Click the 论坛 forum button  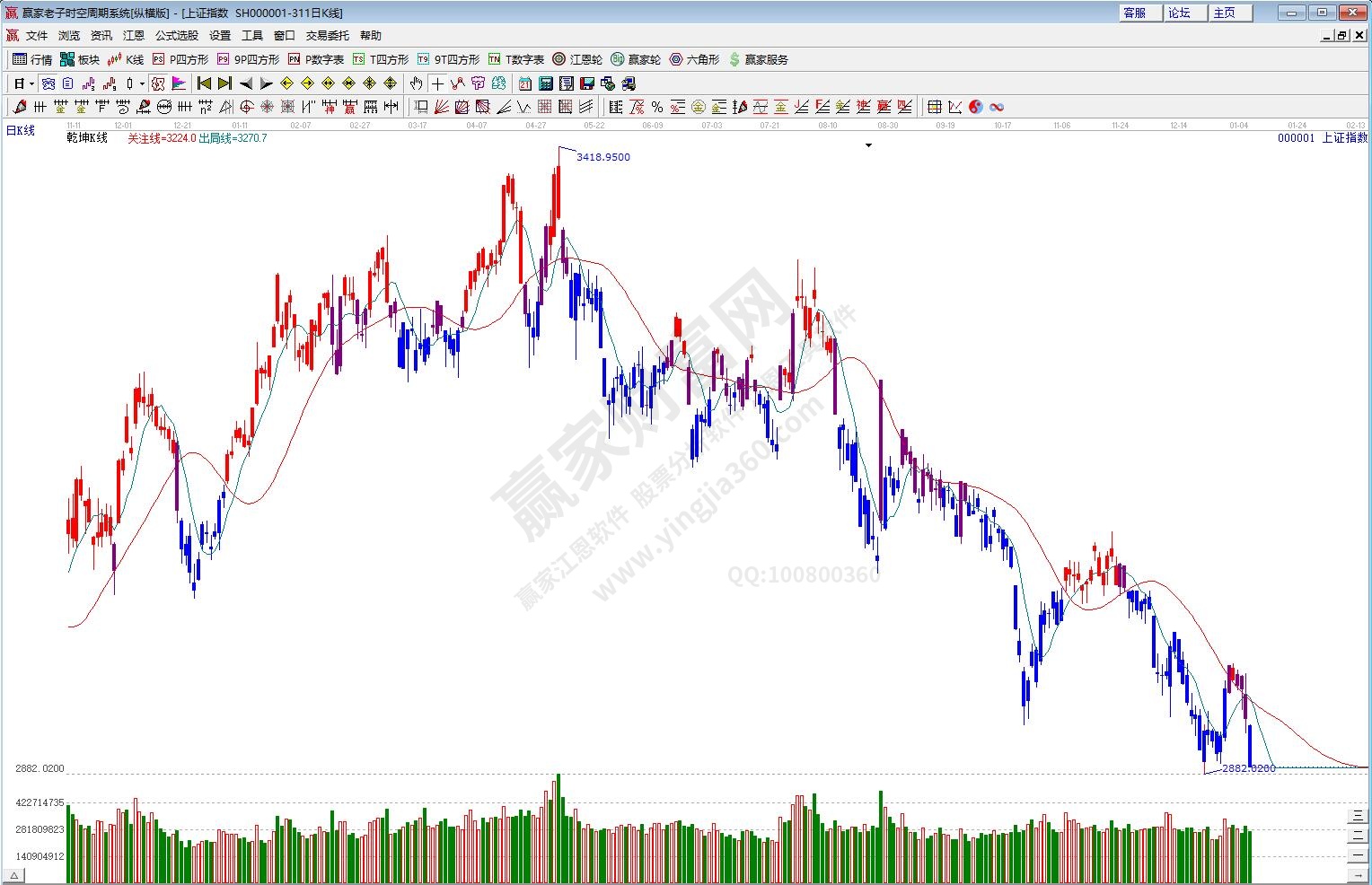point(1180,13)
